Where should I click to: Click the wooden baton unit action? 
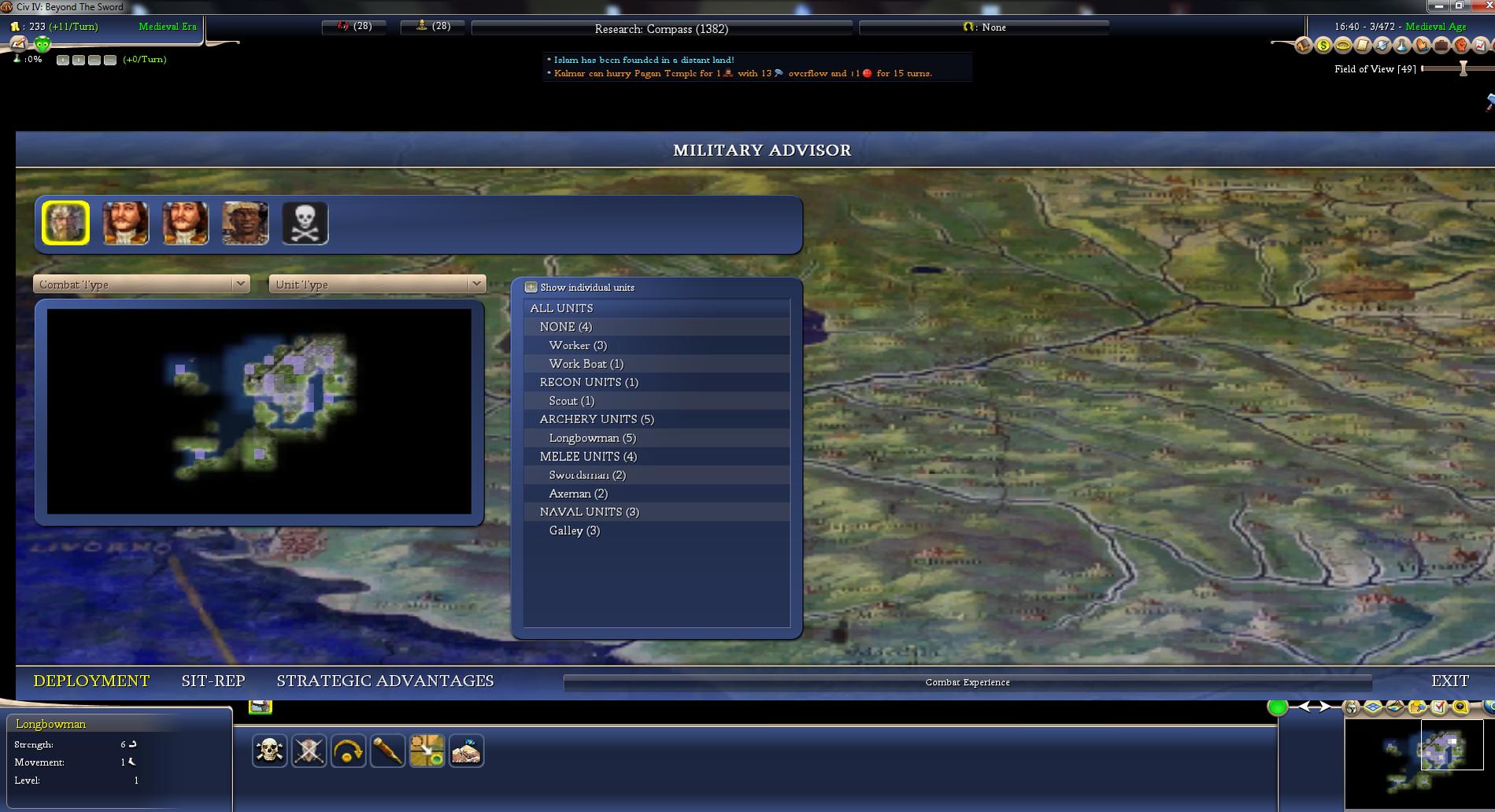[x=387, y=751]
